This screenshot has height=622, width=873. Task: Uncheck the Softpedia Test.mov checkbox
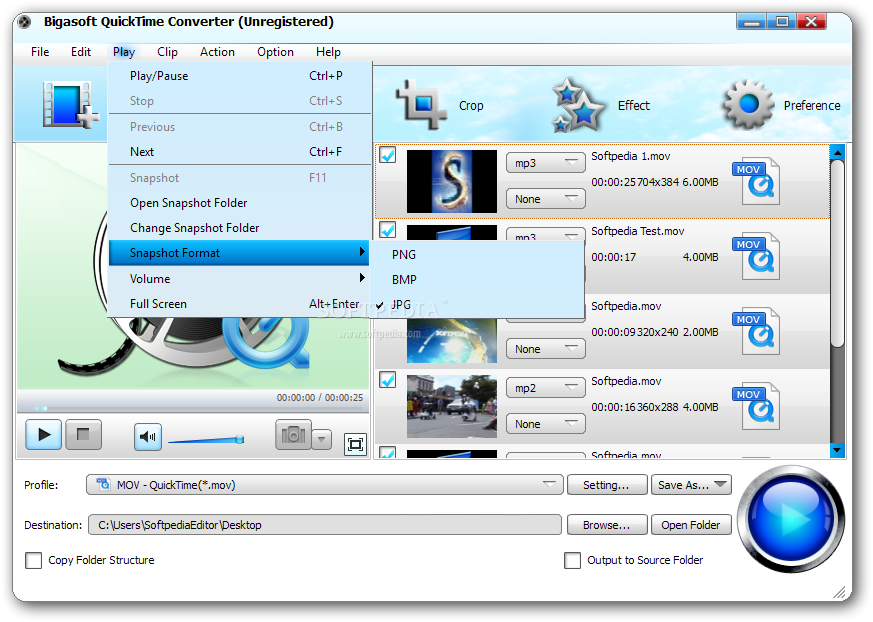click(x=388, y=229)
